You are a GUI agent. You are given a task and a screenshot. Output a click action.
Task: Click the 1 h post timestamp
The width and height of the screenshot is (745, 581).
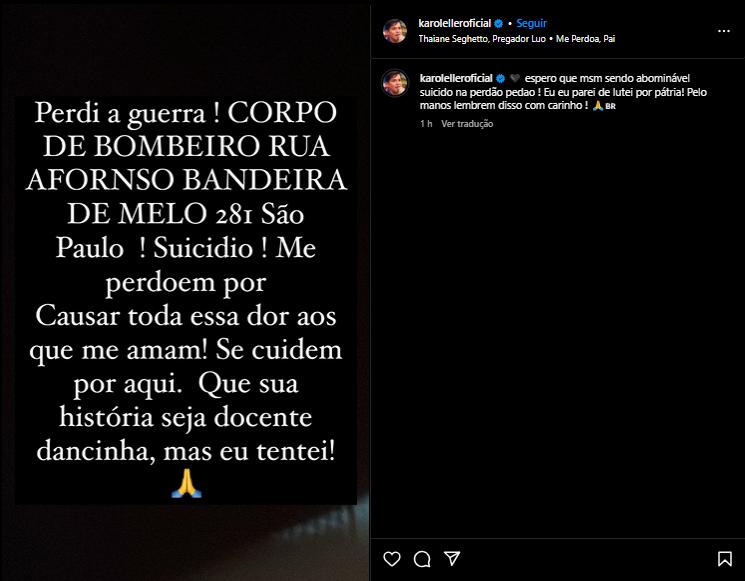pos(426,124)
